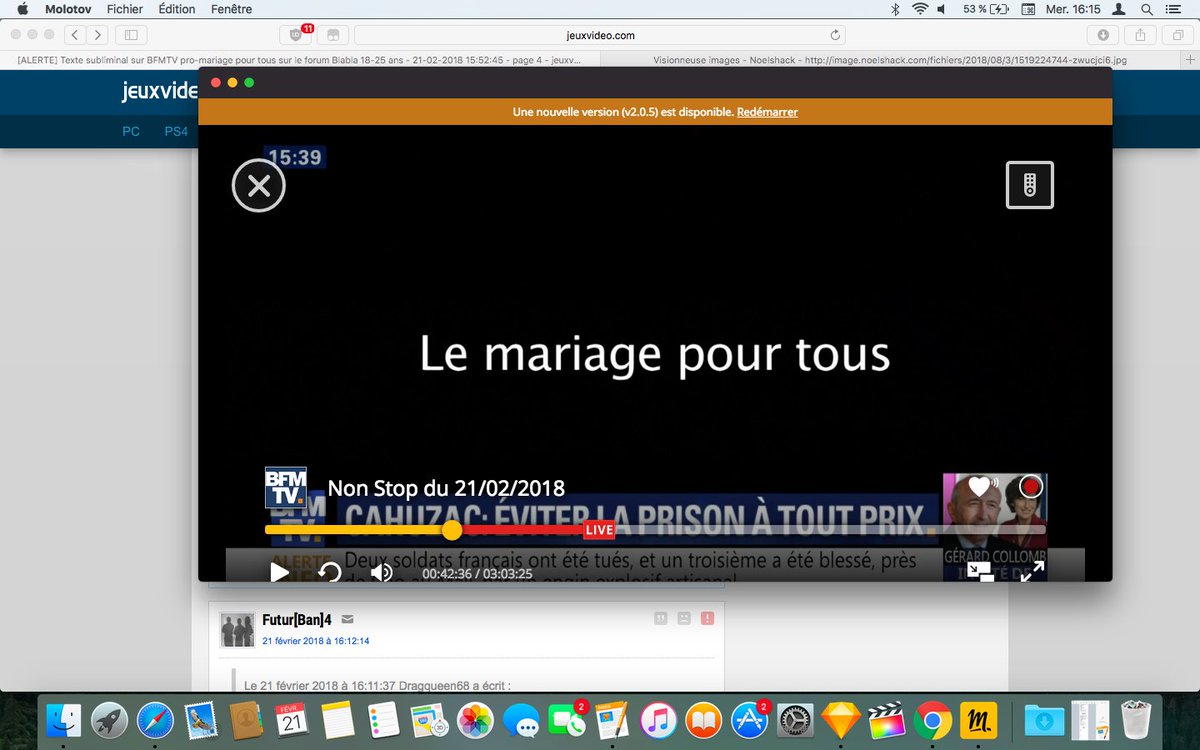Click the PC link in jeuxvideo.com navigation
This screenshot has height=750, width=1200.
(x=131, y=131)
